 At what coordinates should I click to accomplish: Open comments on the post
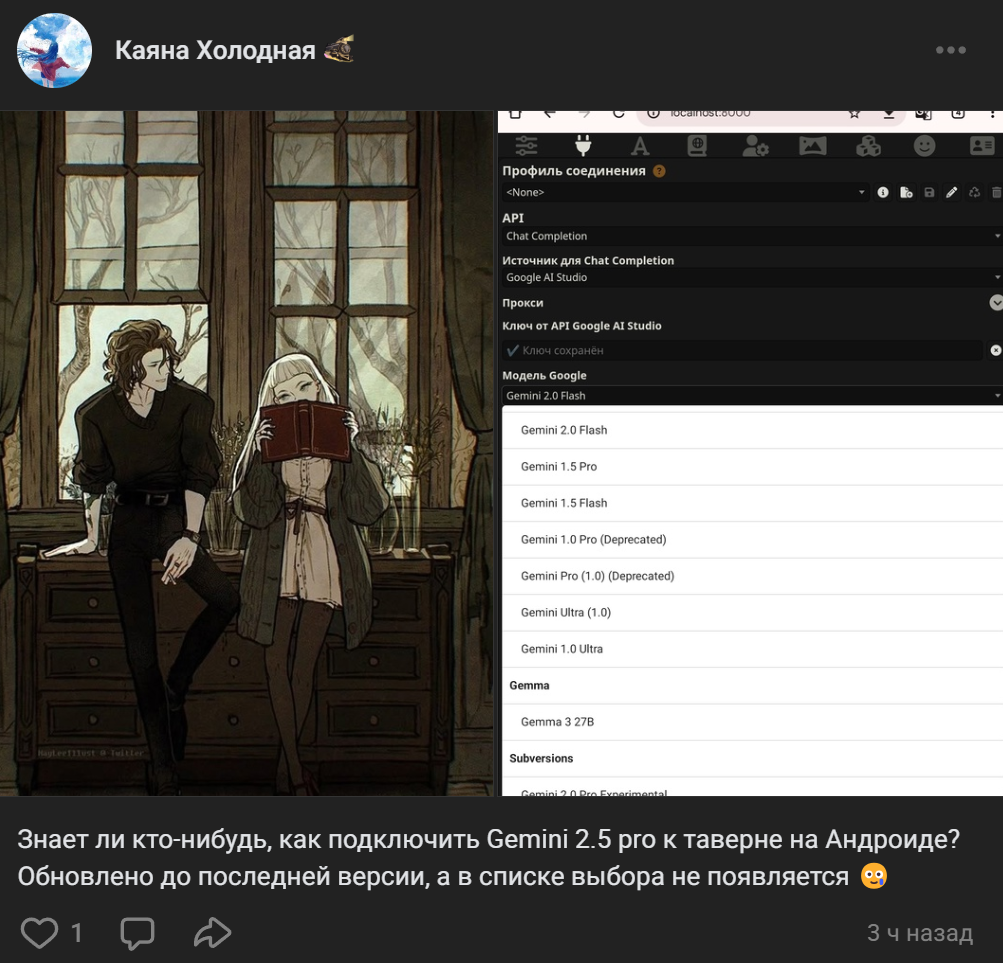click(x=138, y=933)
